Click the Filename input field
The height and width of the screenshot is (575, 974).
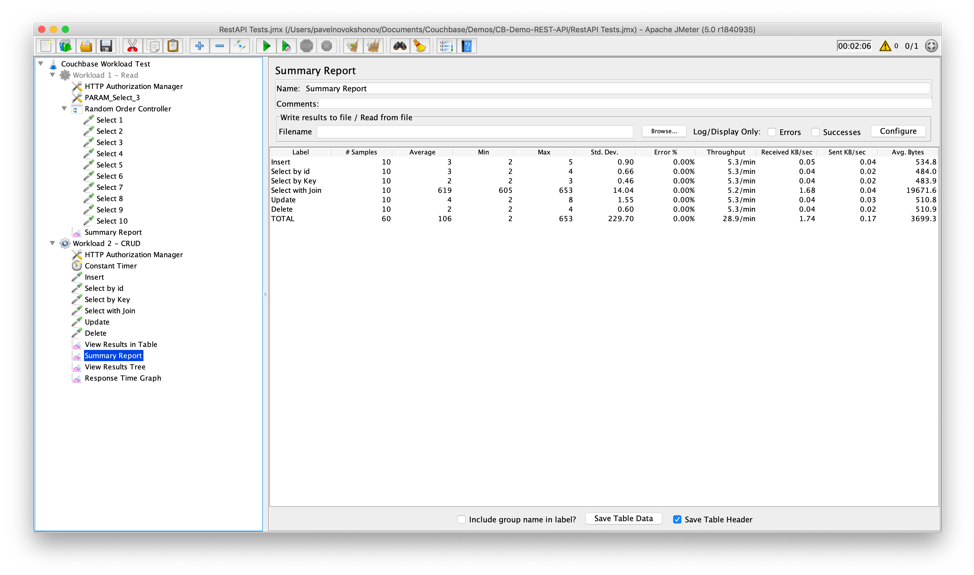pyautogui.click(x=475, y=132)
